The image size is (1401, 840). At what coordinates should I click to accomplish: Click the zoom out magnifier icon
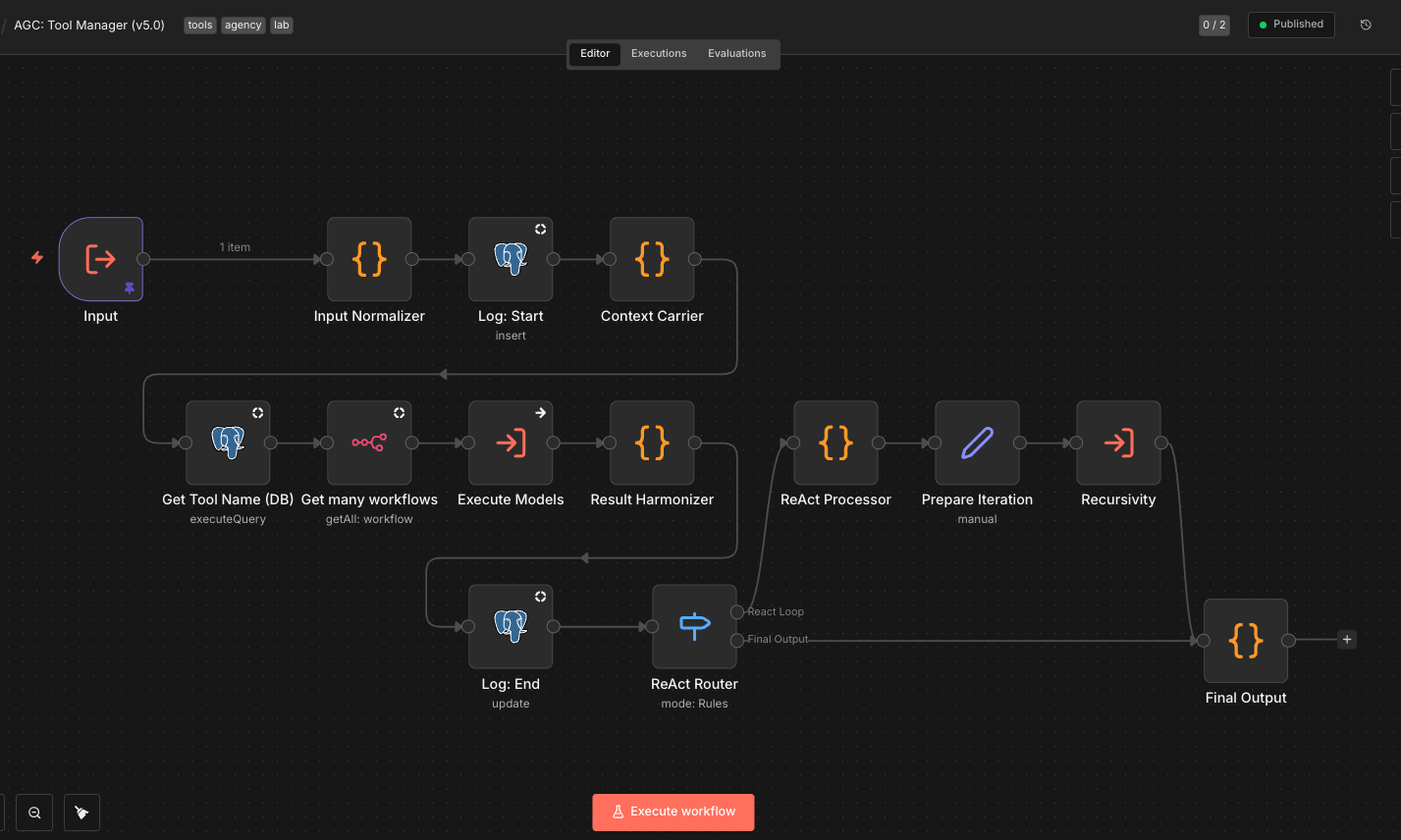coord(33,813)
